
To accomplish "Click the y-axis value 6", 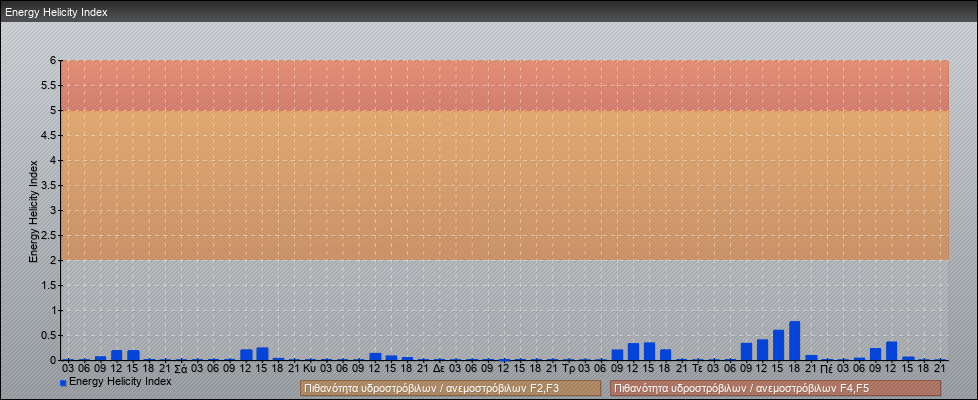I will tap(53, 61).
